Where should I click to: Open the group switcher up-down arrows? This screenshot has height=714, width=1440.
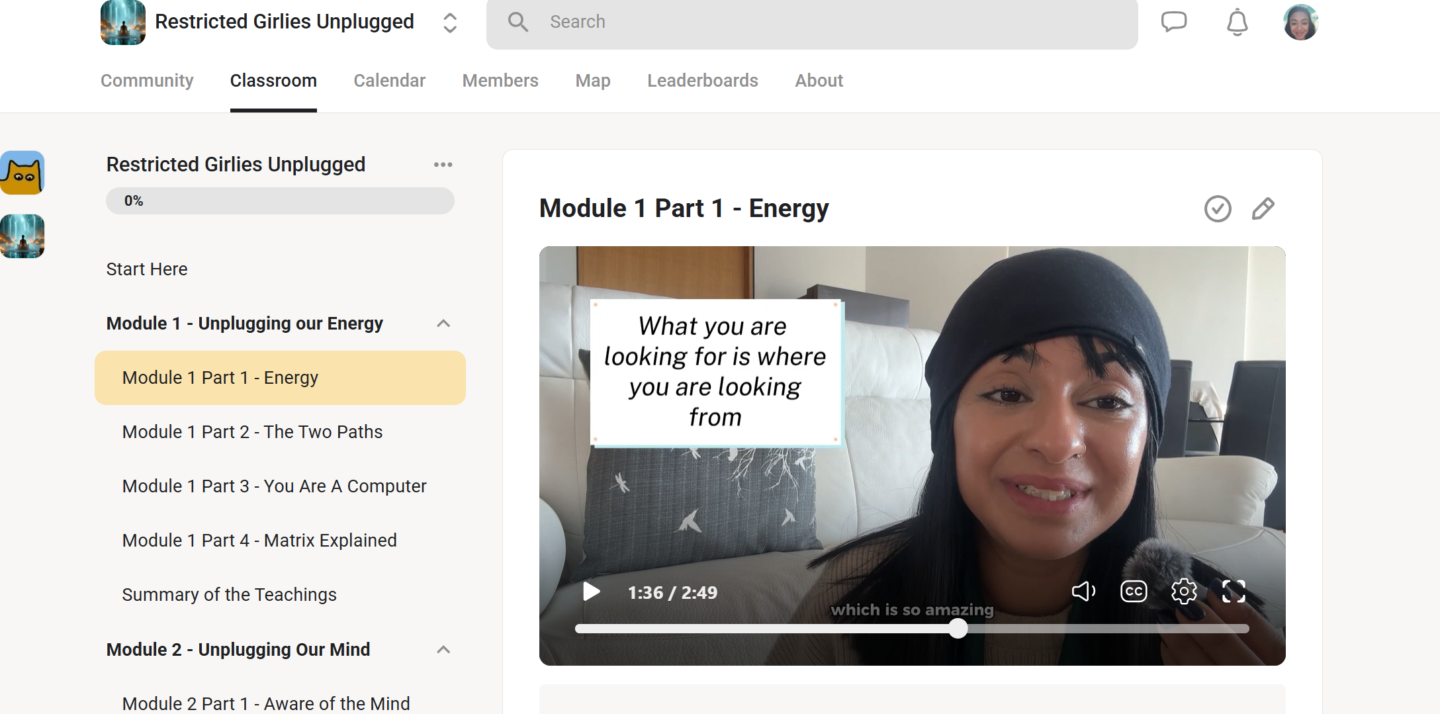click(x=450, y=22)
